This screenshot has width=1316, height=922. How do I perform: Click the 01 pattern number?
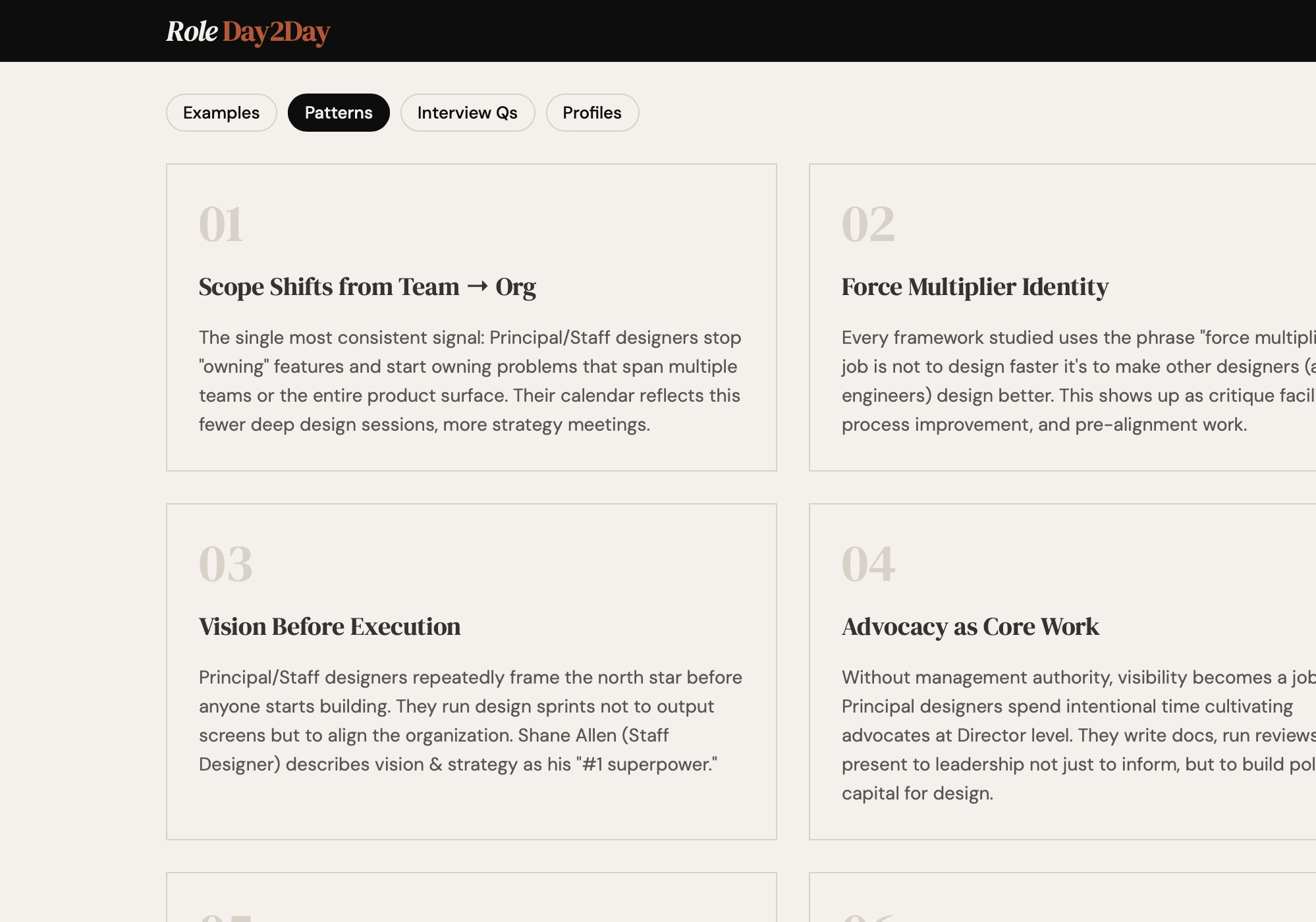221,225
